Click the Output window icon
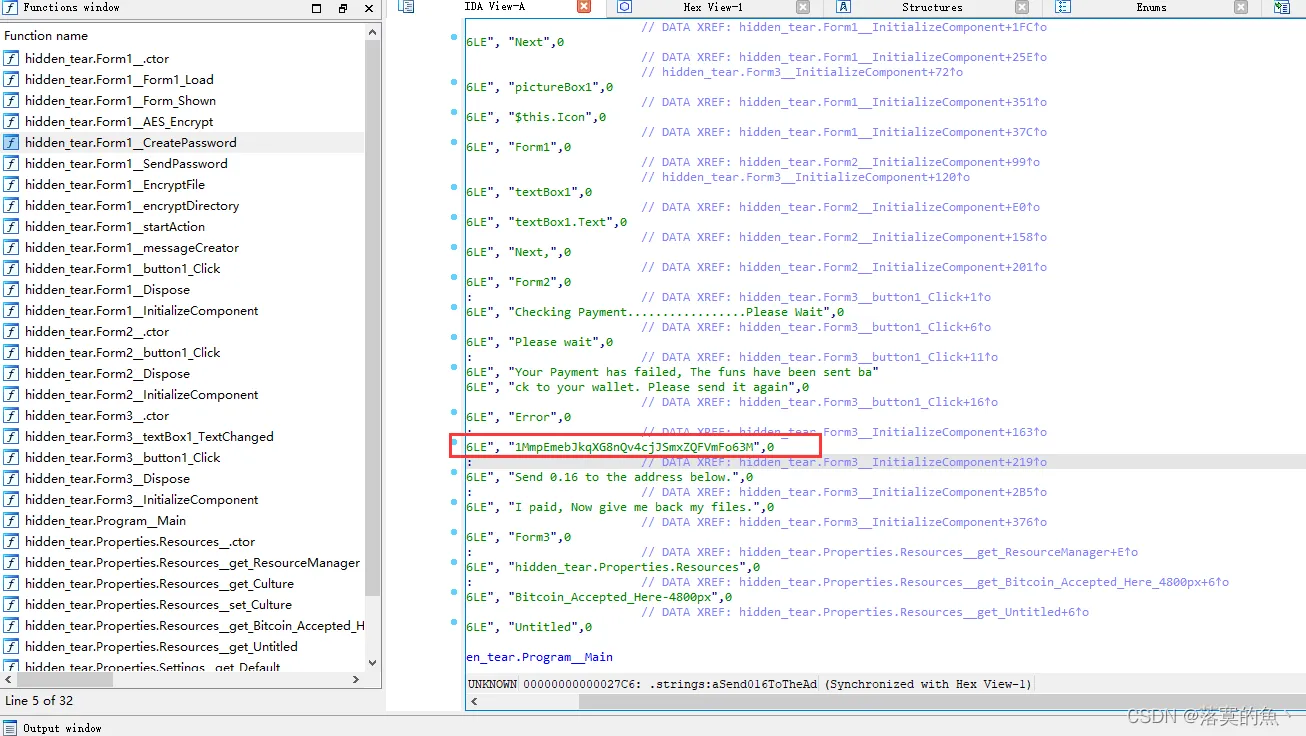The width and height of the screenshot is (1306, 736). point(10,728)
